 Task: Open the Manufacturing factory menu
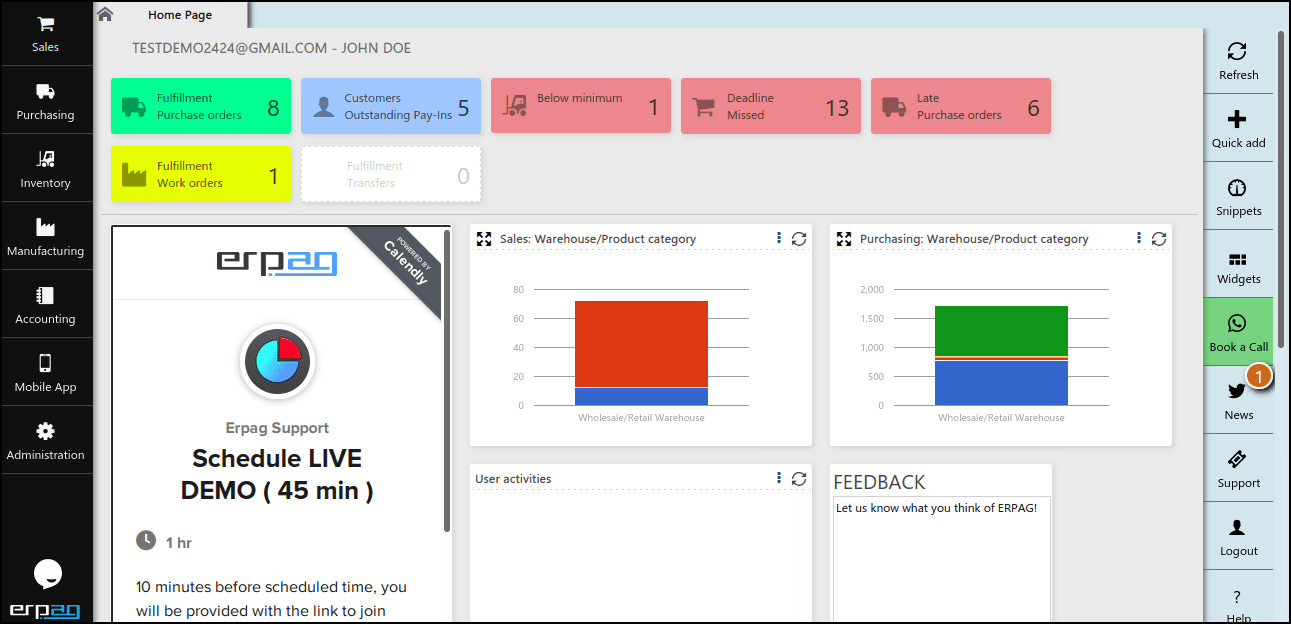pos(46,238)
